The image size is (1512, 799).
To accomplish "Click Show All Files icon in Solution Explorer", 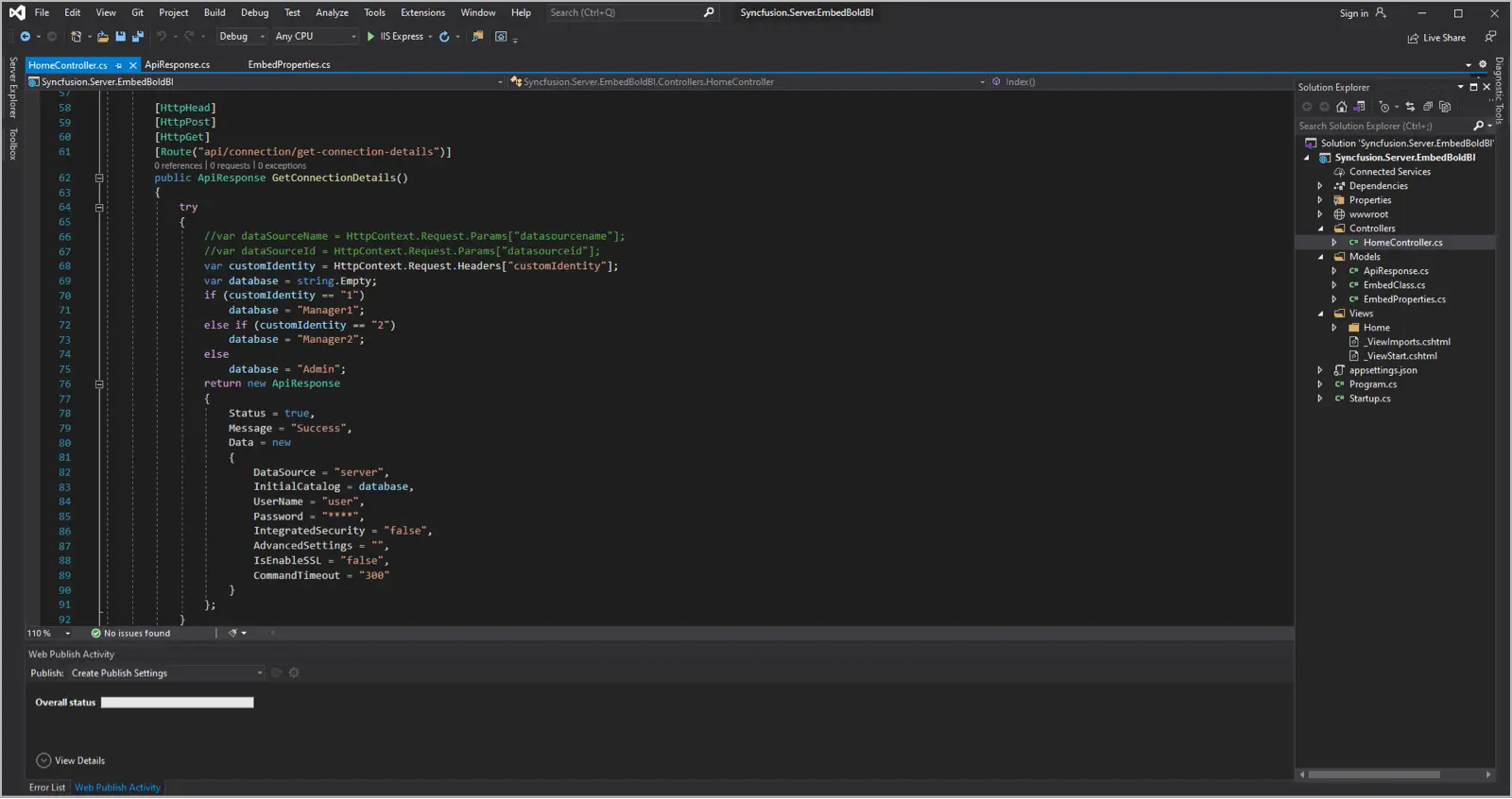I will pyautogui.click(x=1445, y=107).
